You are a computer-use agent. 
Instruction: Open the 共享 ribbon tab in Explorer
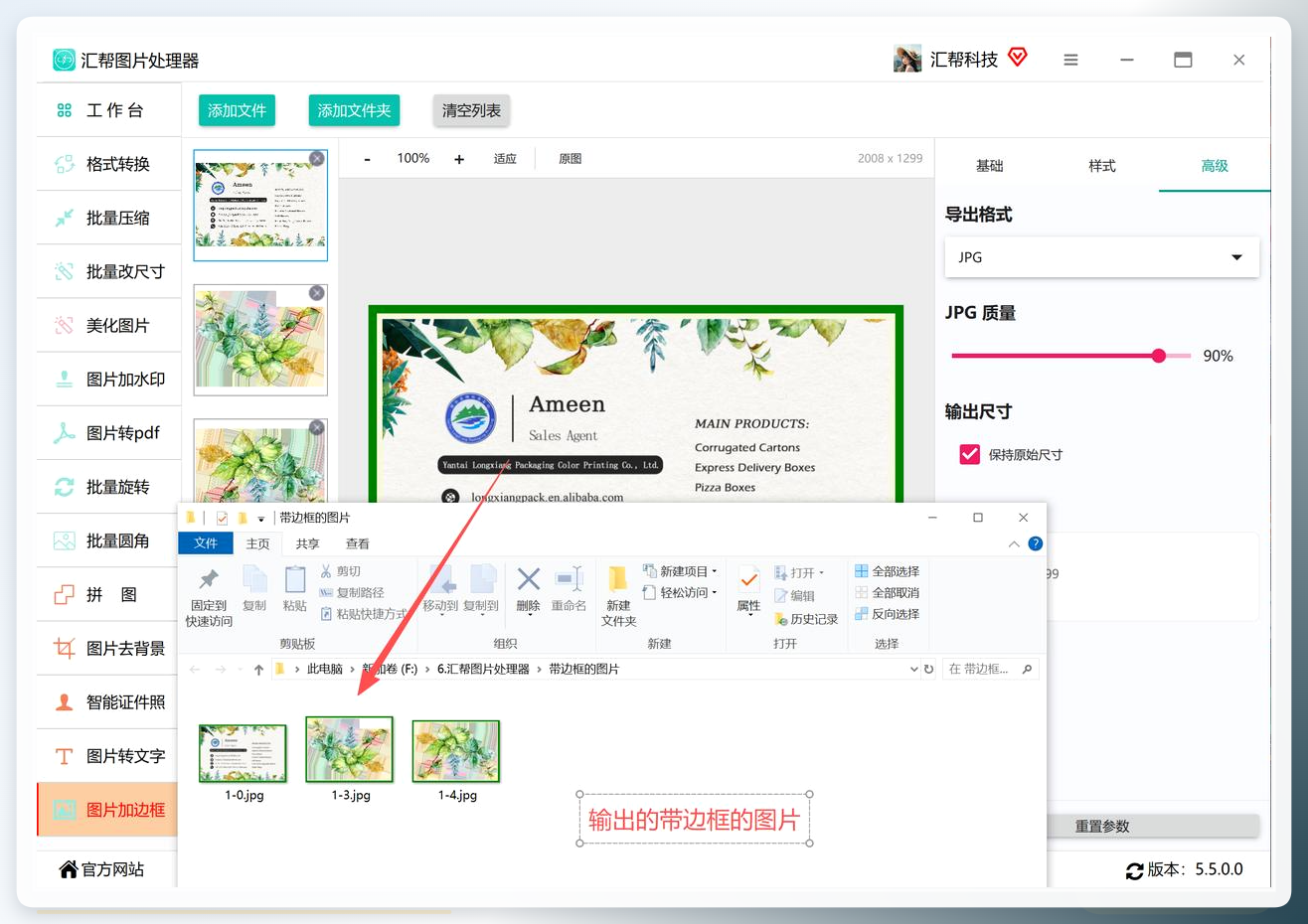point(308,544)
